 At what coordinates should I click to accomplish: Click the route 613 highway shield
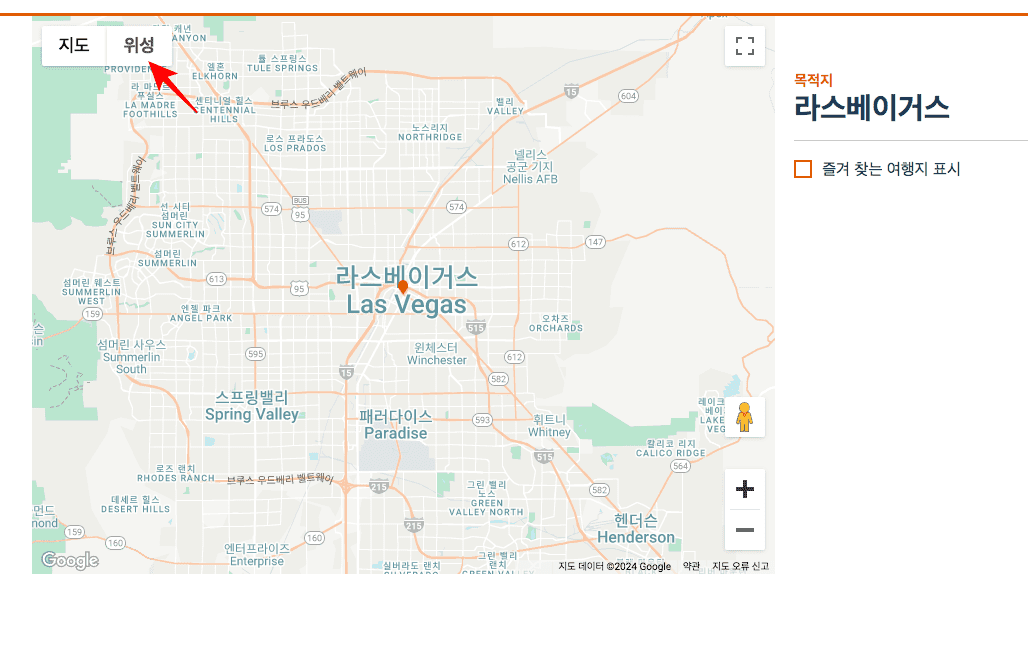point(216,279)
